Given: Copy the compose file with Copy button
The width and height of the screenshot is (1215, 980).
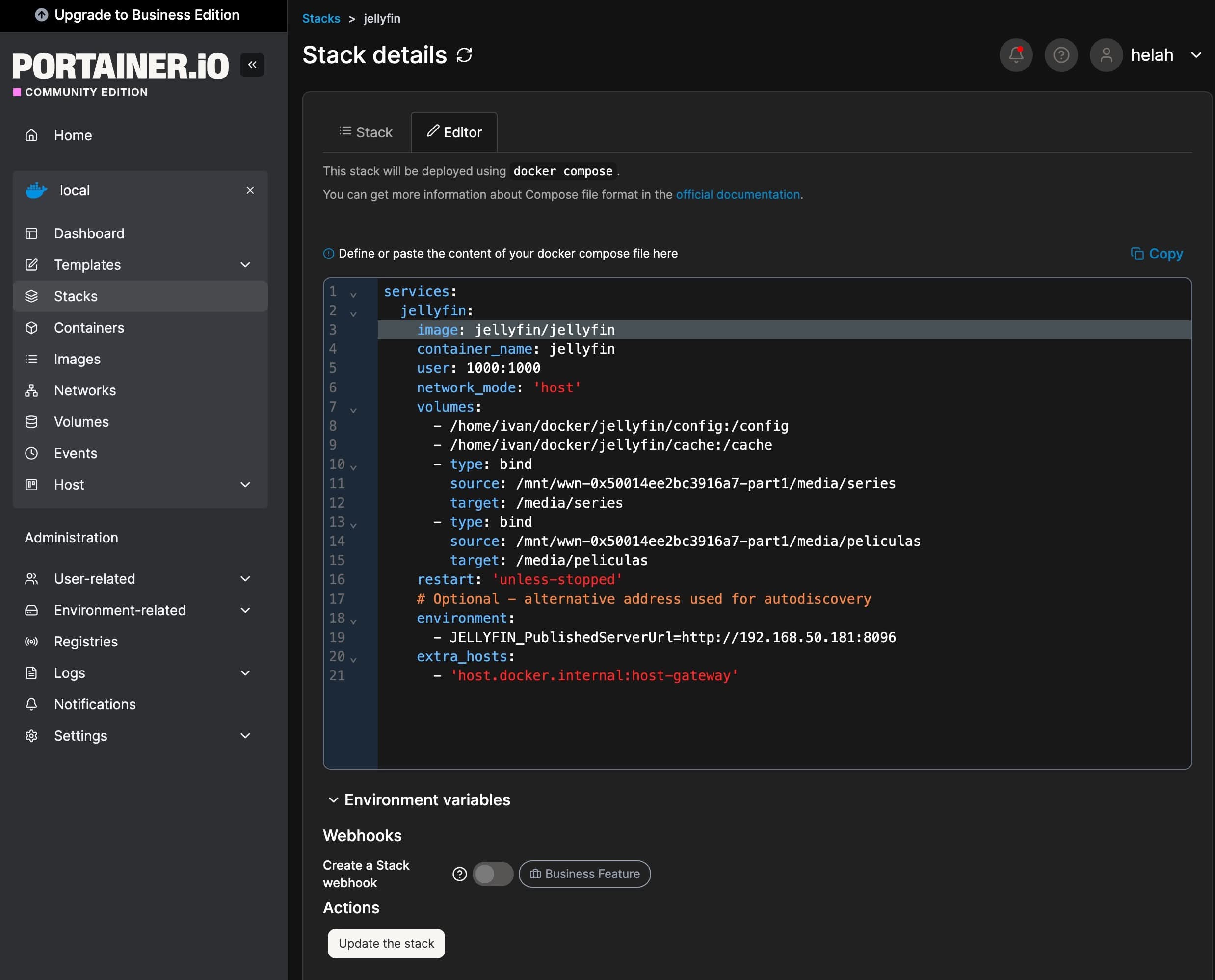Looking at the screenshot, I should pyautogui.click(x=1156, y=254).
